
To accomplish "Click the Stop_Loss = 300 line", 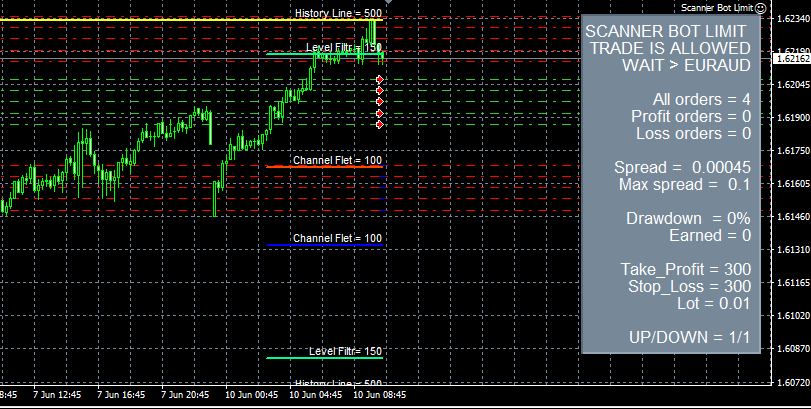I will 685,286.
